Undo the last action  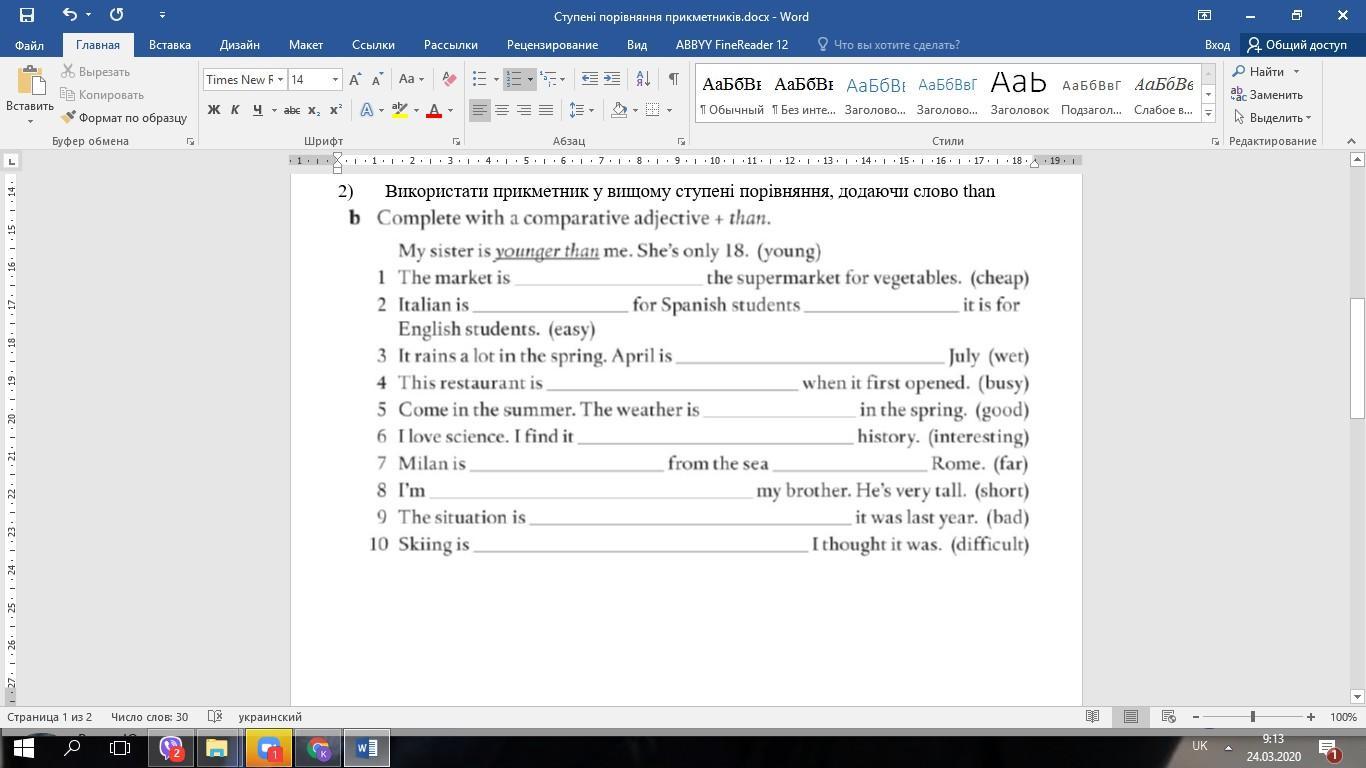pyautogui.click(x=69, y=15)
